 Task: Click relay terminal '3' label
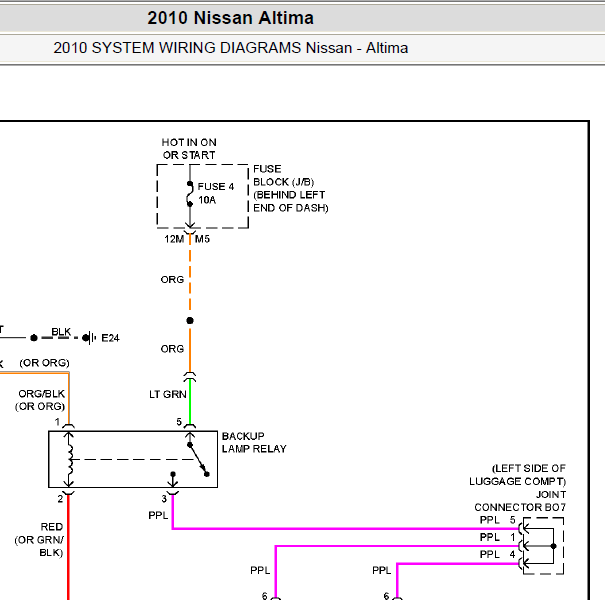tap(164, 499)
